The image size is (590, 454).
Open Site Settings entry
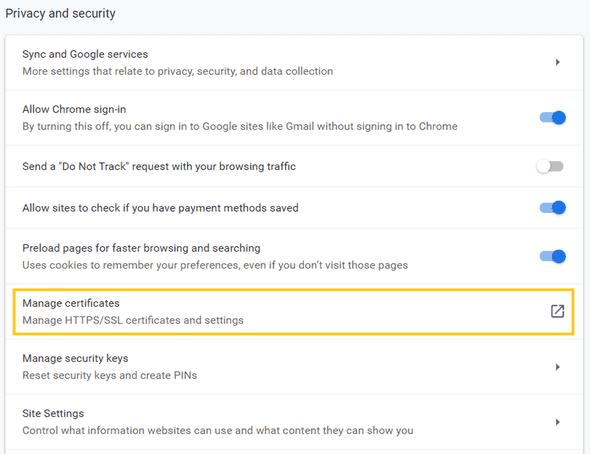tap(294, 422)
